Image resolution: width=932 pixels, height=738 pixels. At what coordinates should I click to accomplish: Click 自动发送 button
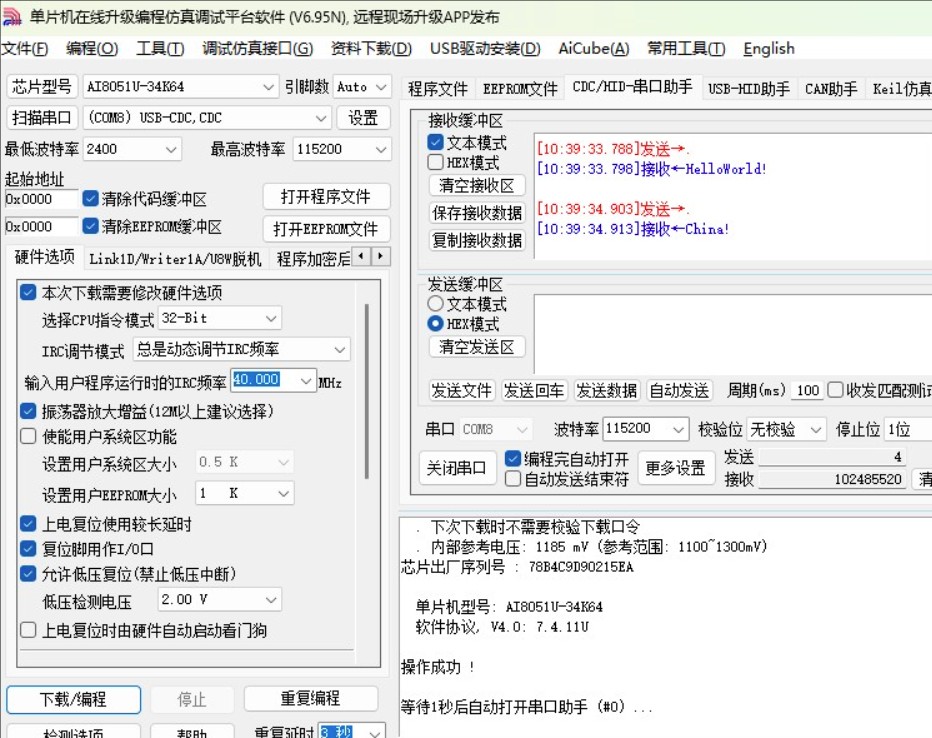coord(679,390)
